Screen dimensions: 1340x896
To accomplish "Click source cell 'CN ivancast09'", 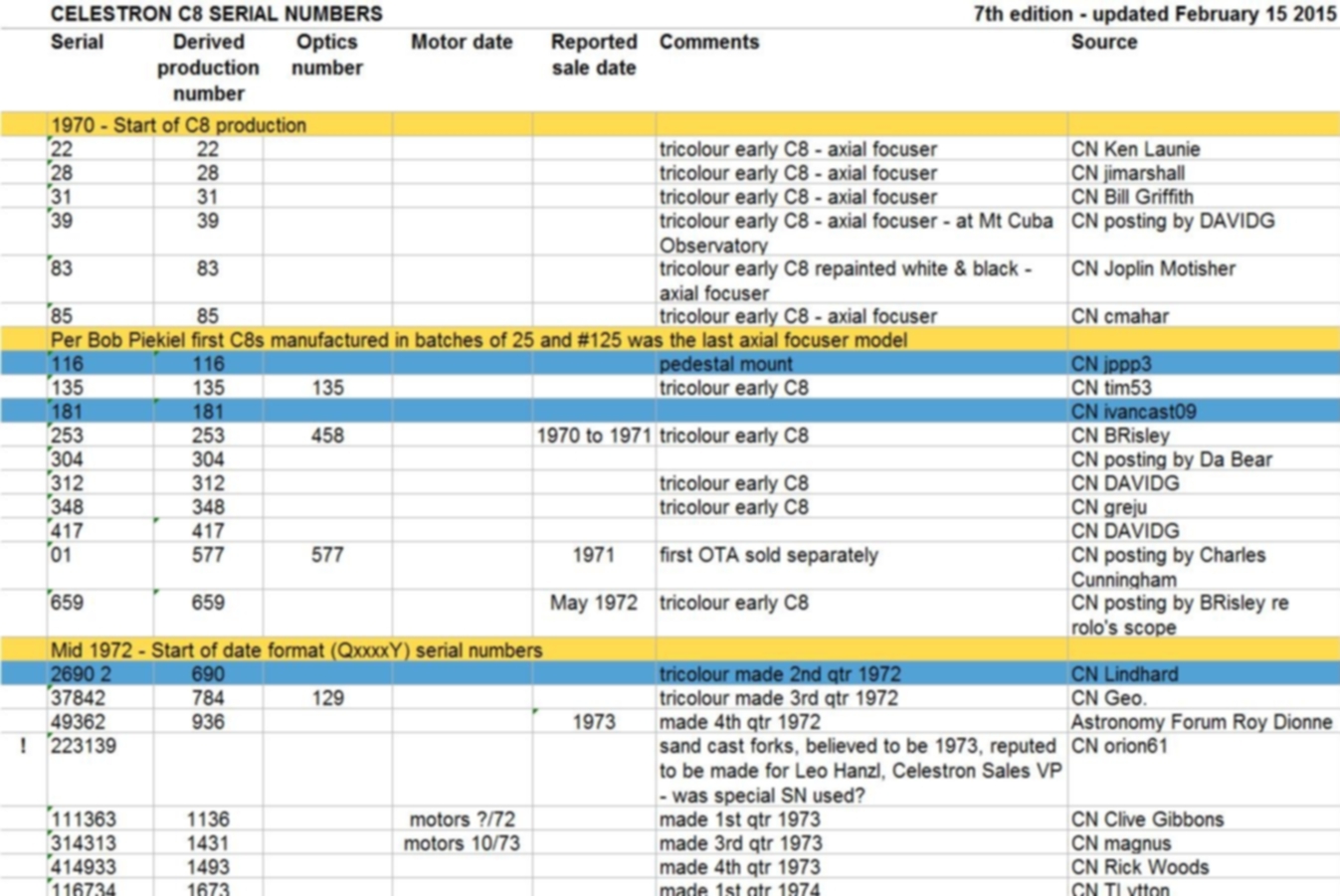I will pyautogui.click(x=1133, y=412).
